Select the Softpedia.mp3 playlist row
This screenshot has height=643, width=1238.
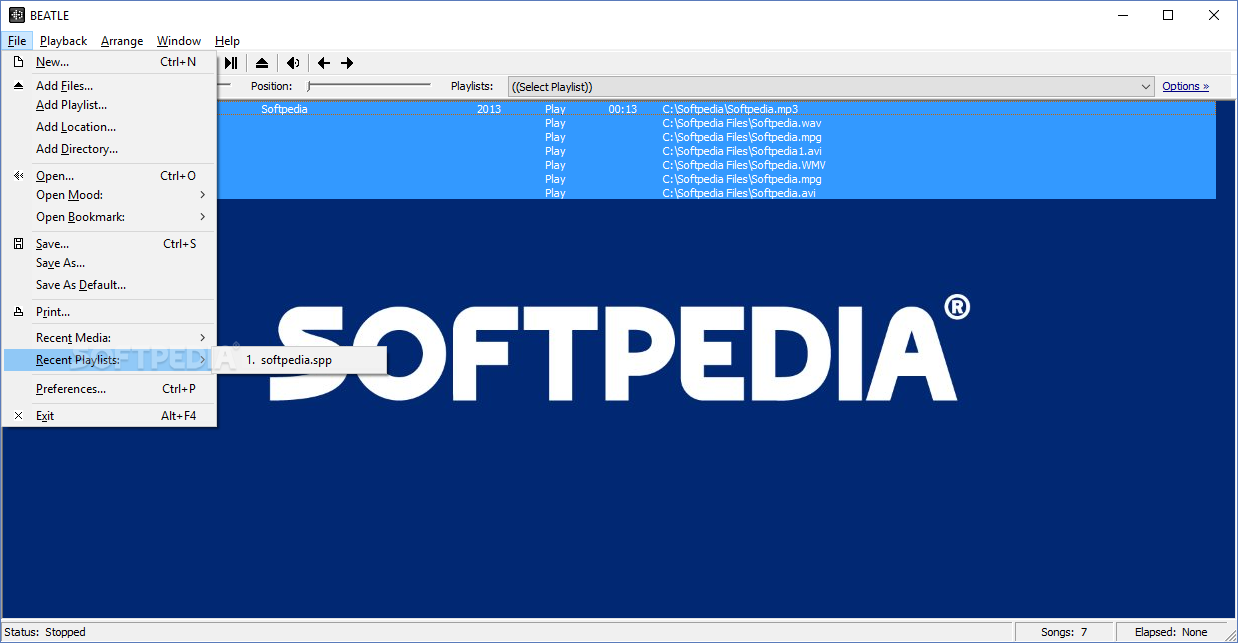[716, 109]
